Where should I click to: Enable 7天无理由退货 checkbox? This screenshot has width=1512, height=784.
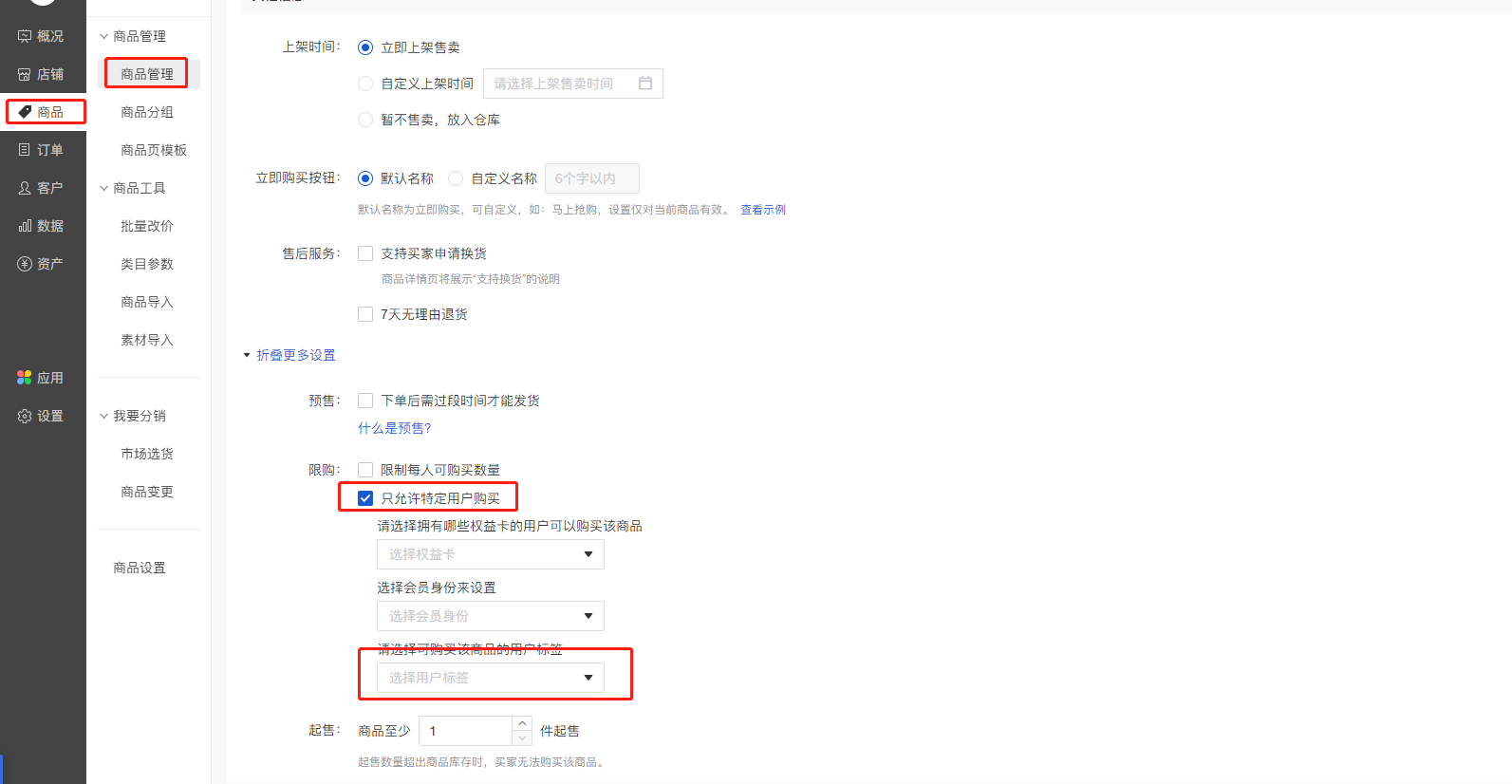[x=365, y=314]
